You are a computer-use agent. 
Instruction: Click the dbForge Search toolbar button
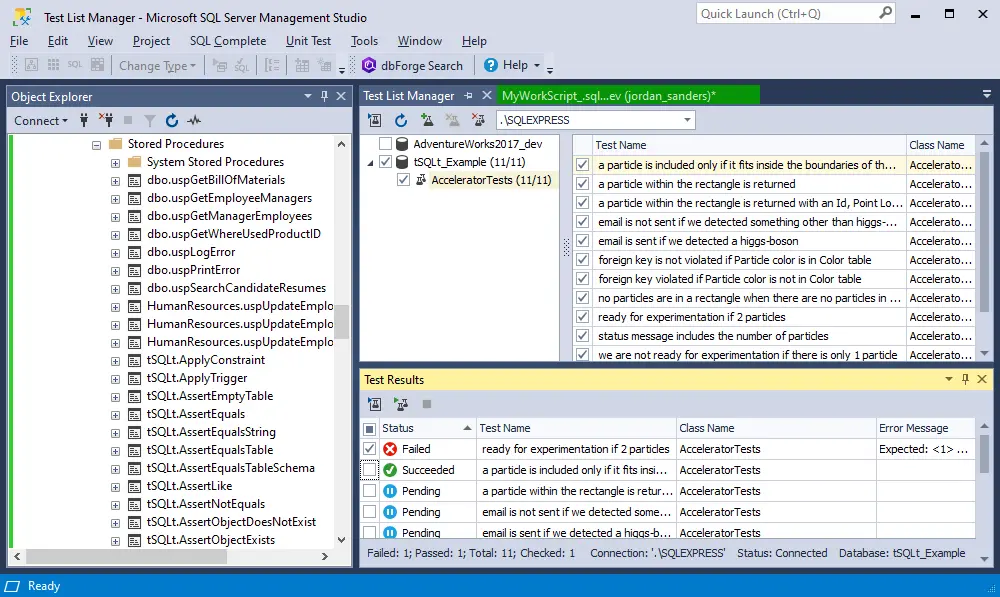coord(412,65)
